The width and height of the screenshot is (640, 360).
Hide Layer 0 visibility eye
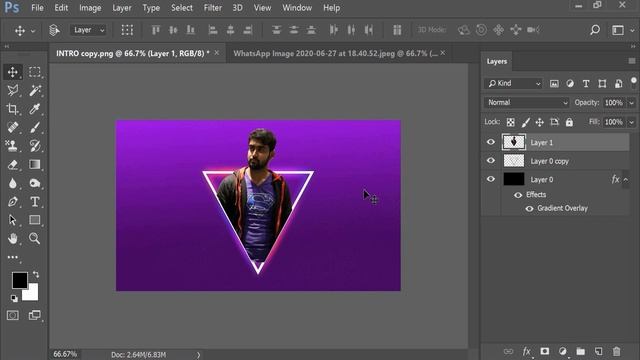(x=491, y=179)
